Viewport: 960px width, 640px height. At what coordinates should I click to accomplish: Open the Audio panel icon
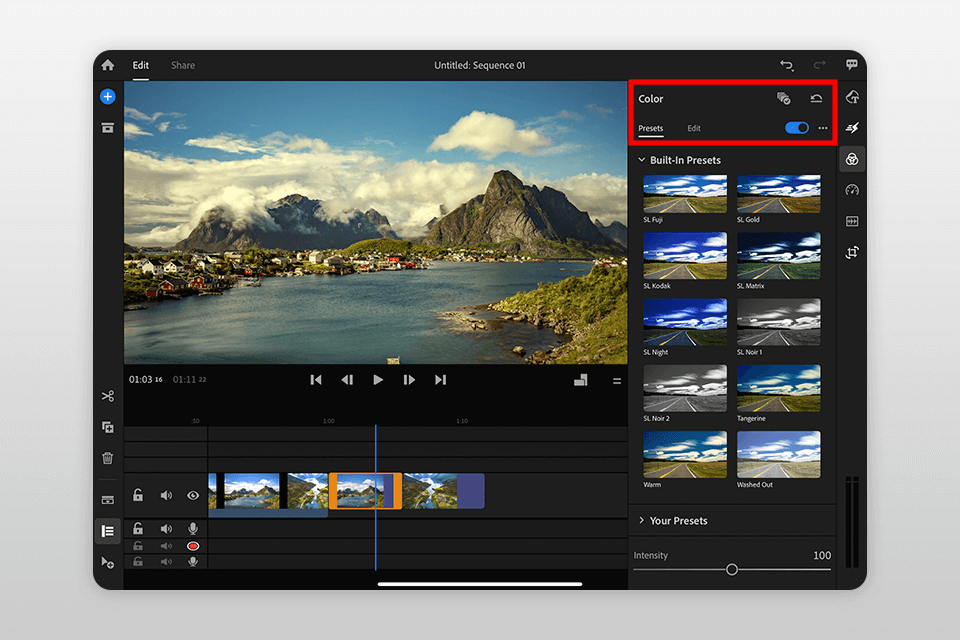(852, 221)
